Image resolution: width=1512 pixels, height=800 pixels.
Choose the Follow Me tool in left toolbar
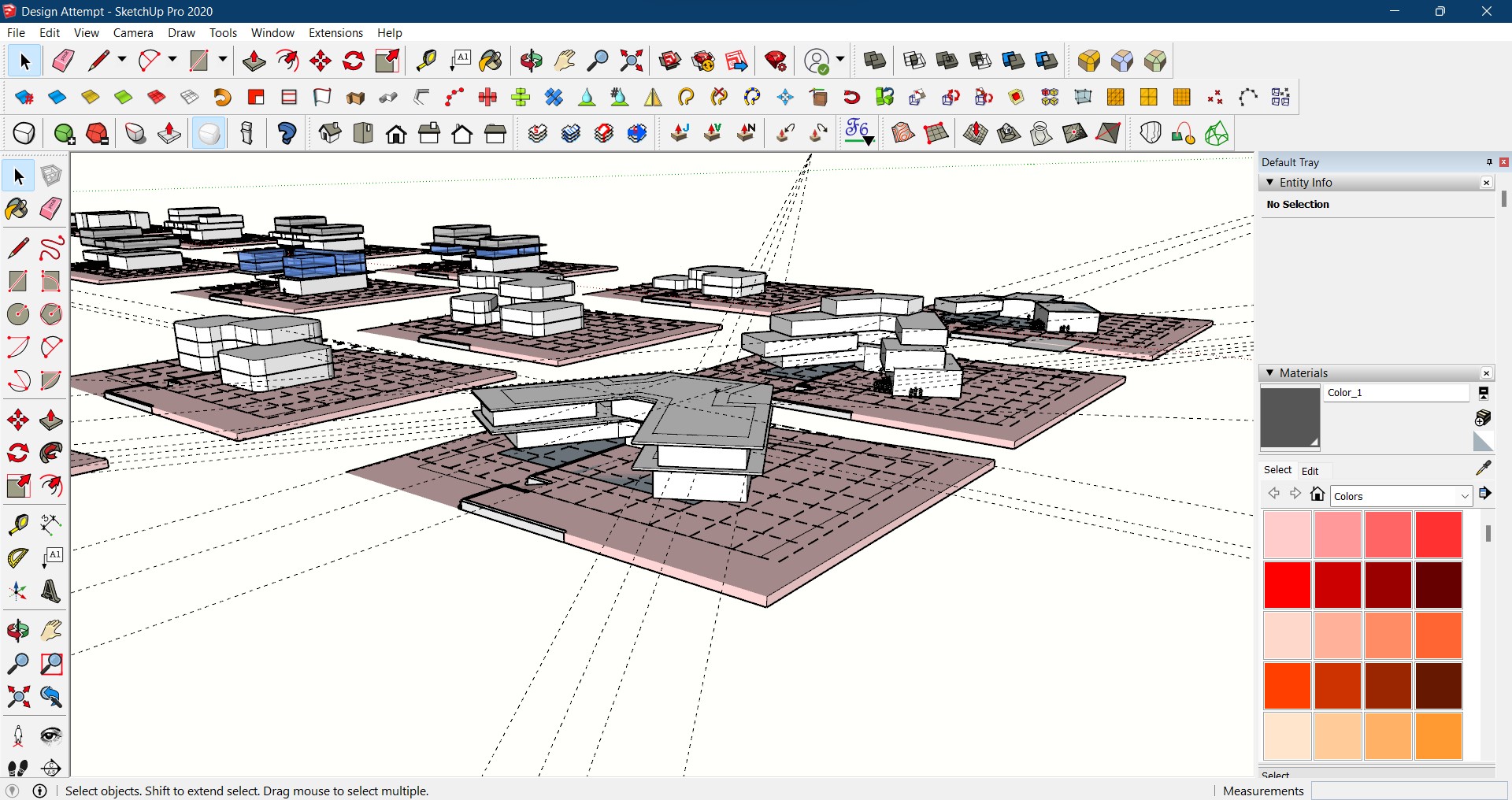tap(51, 453)
